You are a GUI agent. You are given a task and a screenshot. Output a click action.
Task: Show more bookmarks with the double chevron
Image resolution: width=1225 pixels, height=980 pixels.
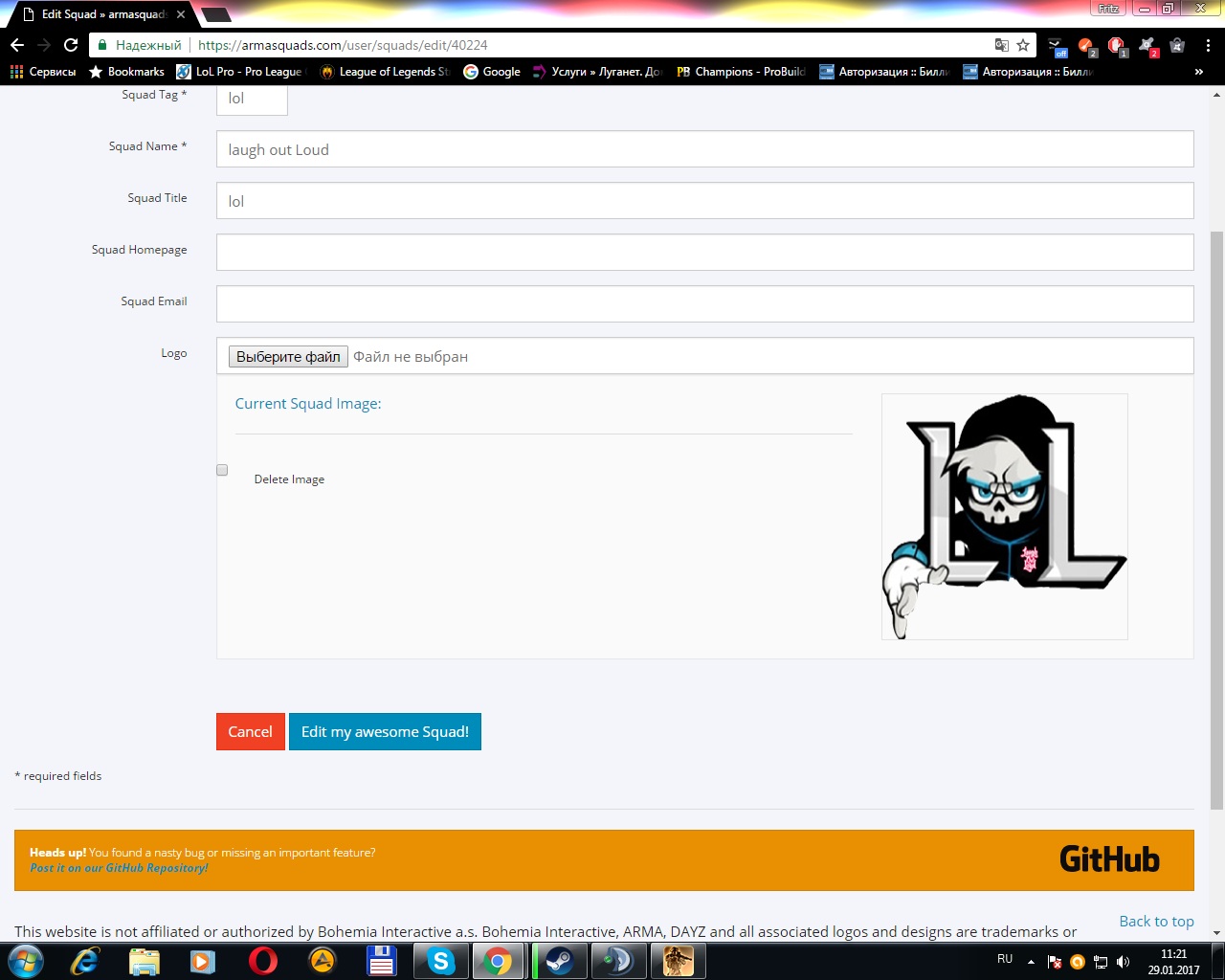click(x=1198, y=72)
